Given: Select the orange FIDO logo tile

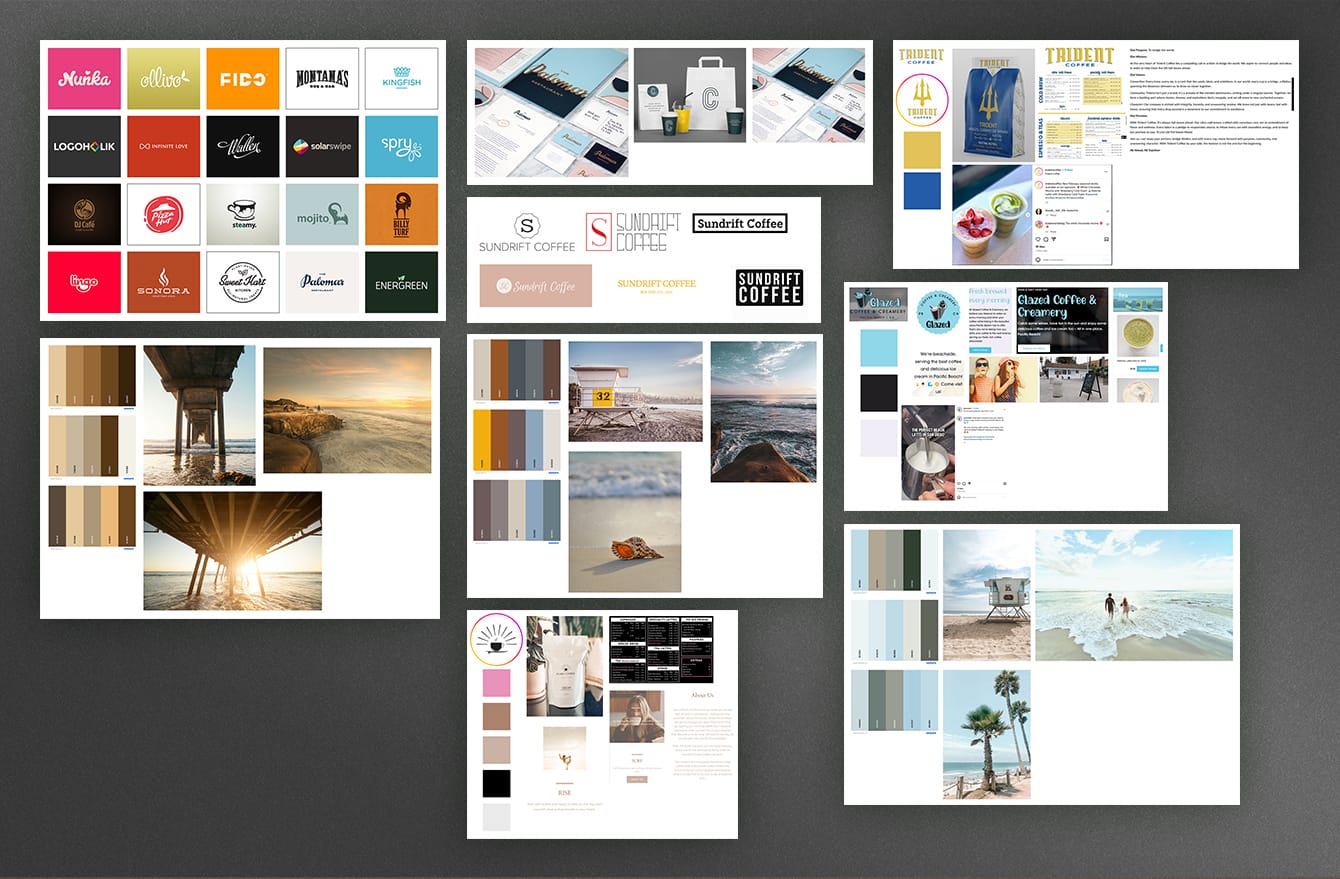Looking at the screenshot, I should (243, 79).
